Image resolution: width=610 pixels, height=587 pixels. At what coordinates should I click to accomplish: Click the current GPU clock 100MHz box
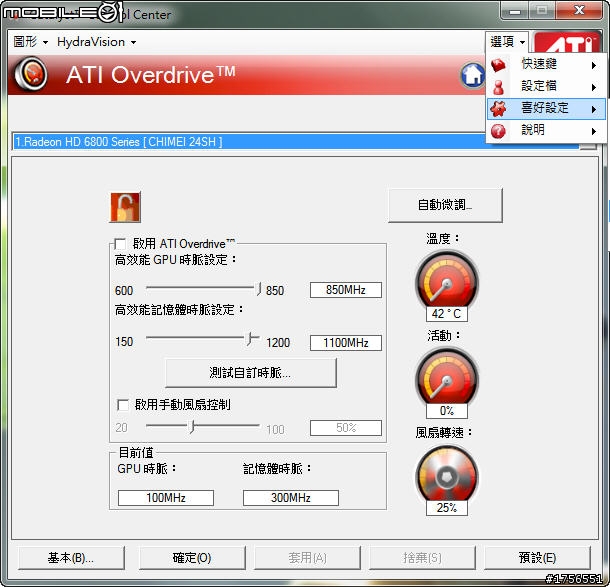[166, 498]
